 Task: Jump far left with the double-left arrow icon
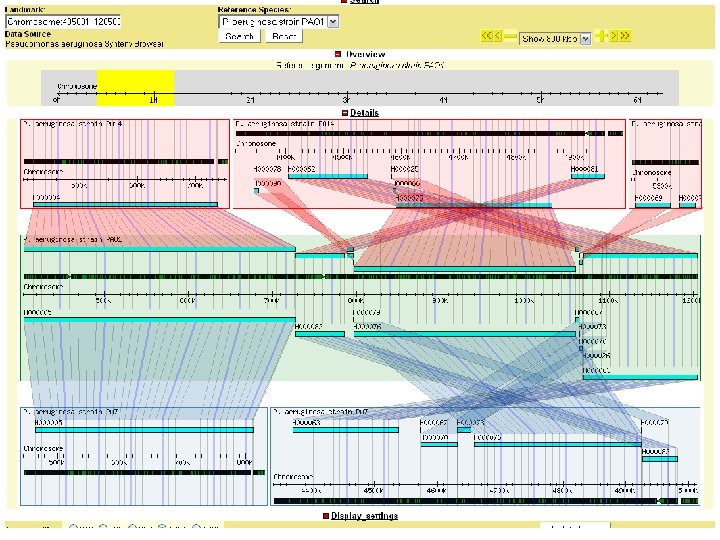click(x=486, y=36)
